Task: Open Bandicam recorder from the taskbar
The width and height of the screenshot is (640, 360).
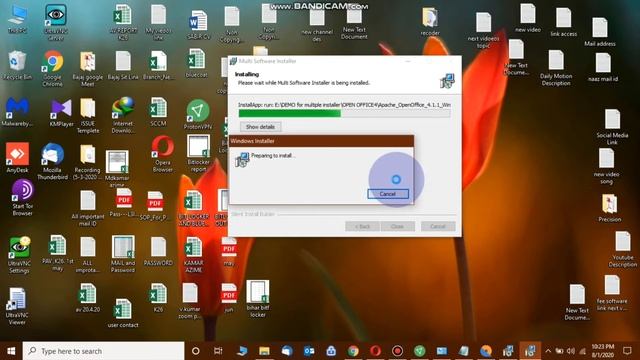Action: point(398,351)
